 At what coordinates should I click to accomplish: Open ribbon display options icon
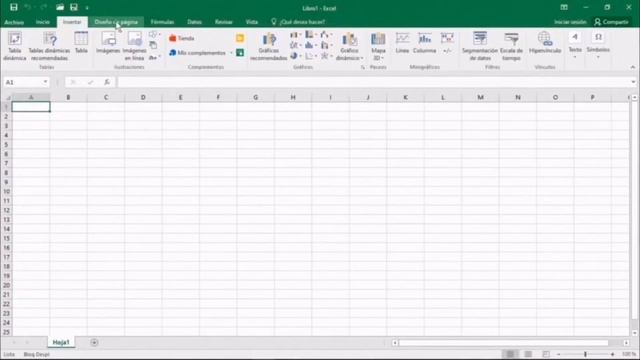pos(564,7)
